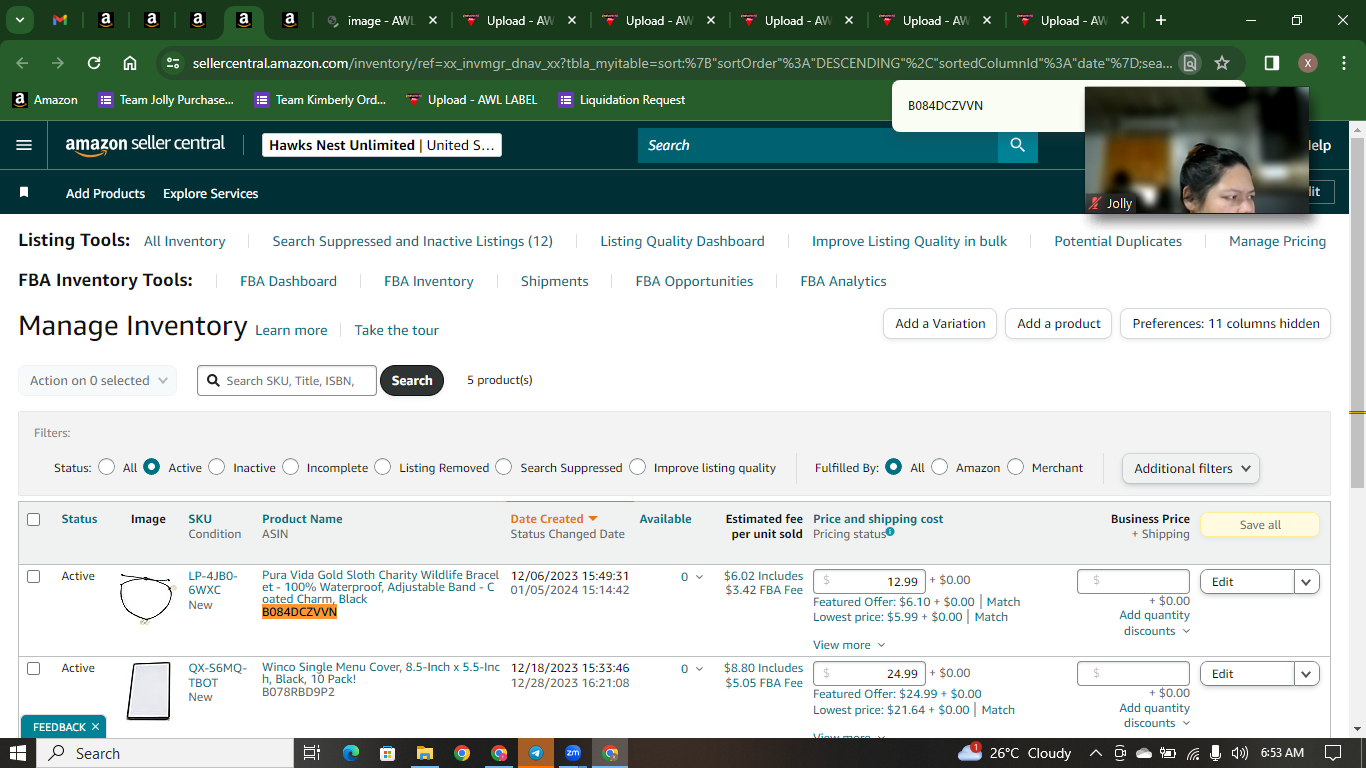Open Edit dropdown arrow for Pura Vida row
The height and width of the screenshot is (768, 1366).
[1307, 582]
